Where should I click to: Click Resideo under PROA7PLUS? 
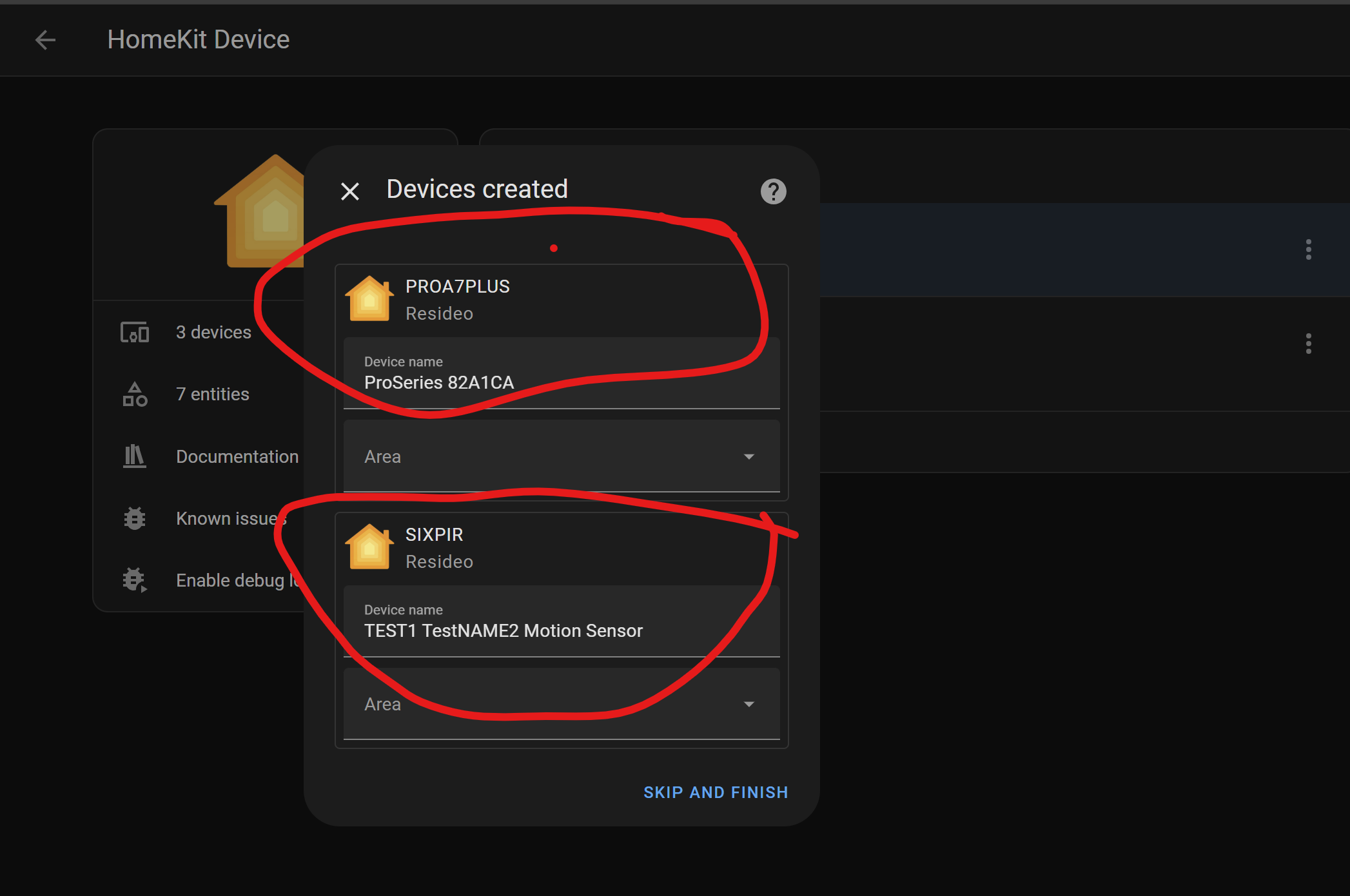coord(439,313)
